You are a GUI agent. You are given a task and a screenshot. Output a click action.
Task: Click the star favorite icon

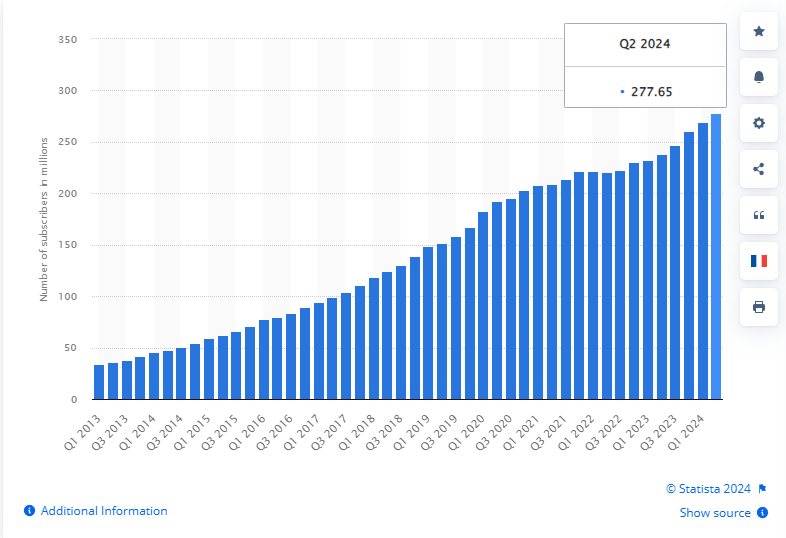(x=758, y=32)
